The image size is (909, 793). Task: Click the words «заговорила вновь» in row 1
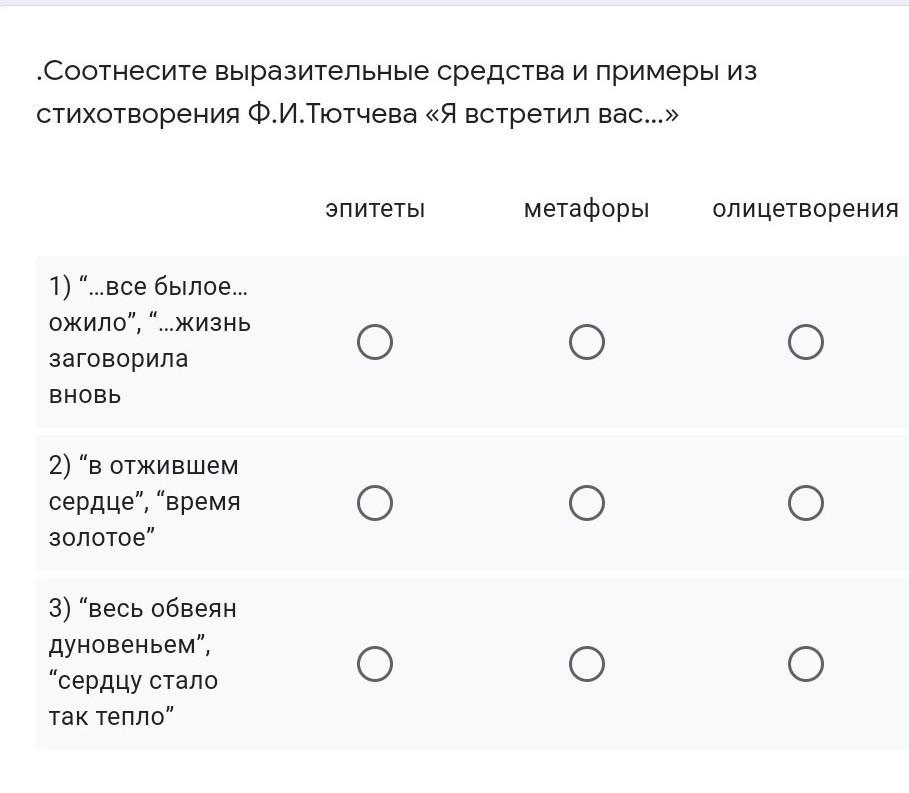point(118,376)
